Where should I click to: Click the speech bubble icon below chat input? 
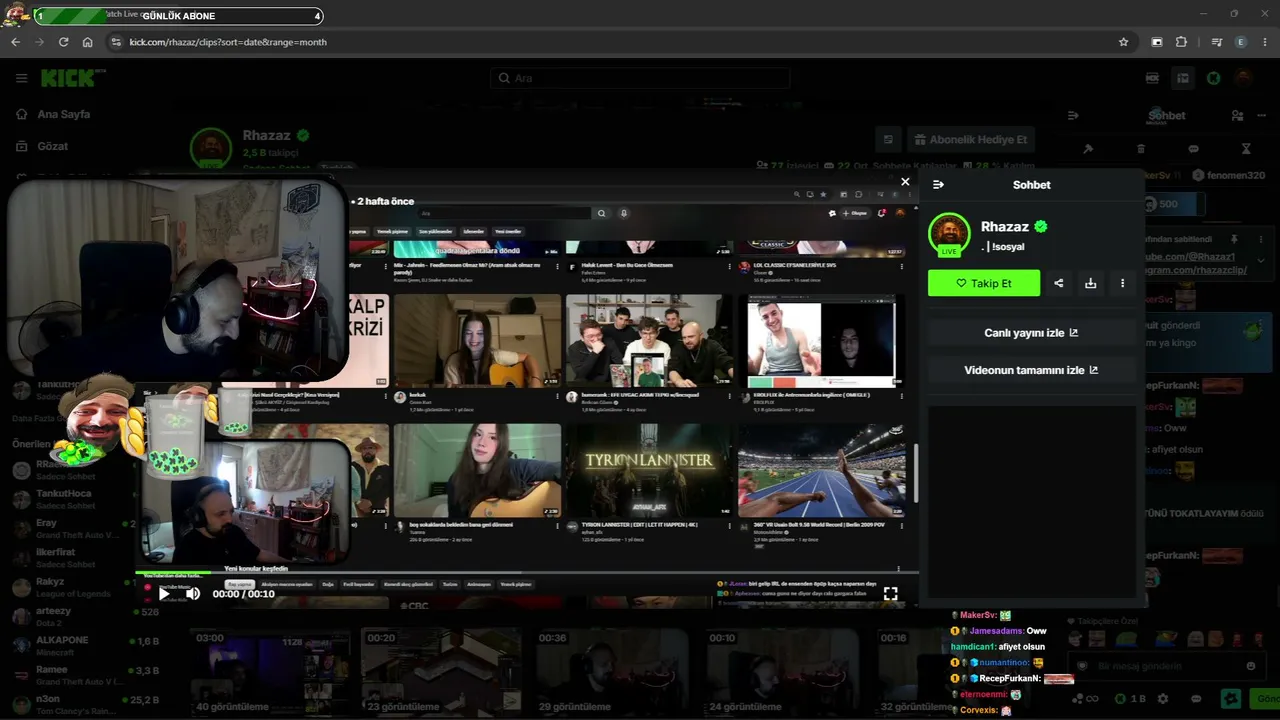1196,699
